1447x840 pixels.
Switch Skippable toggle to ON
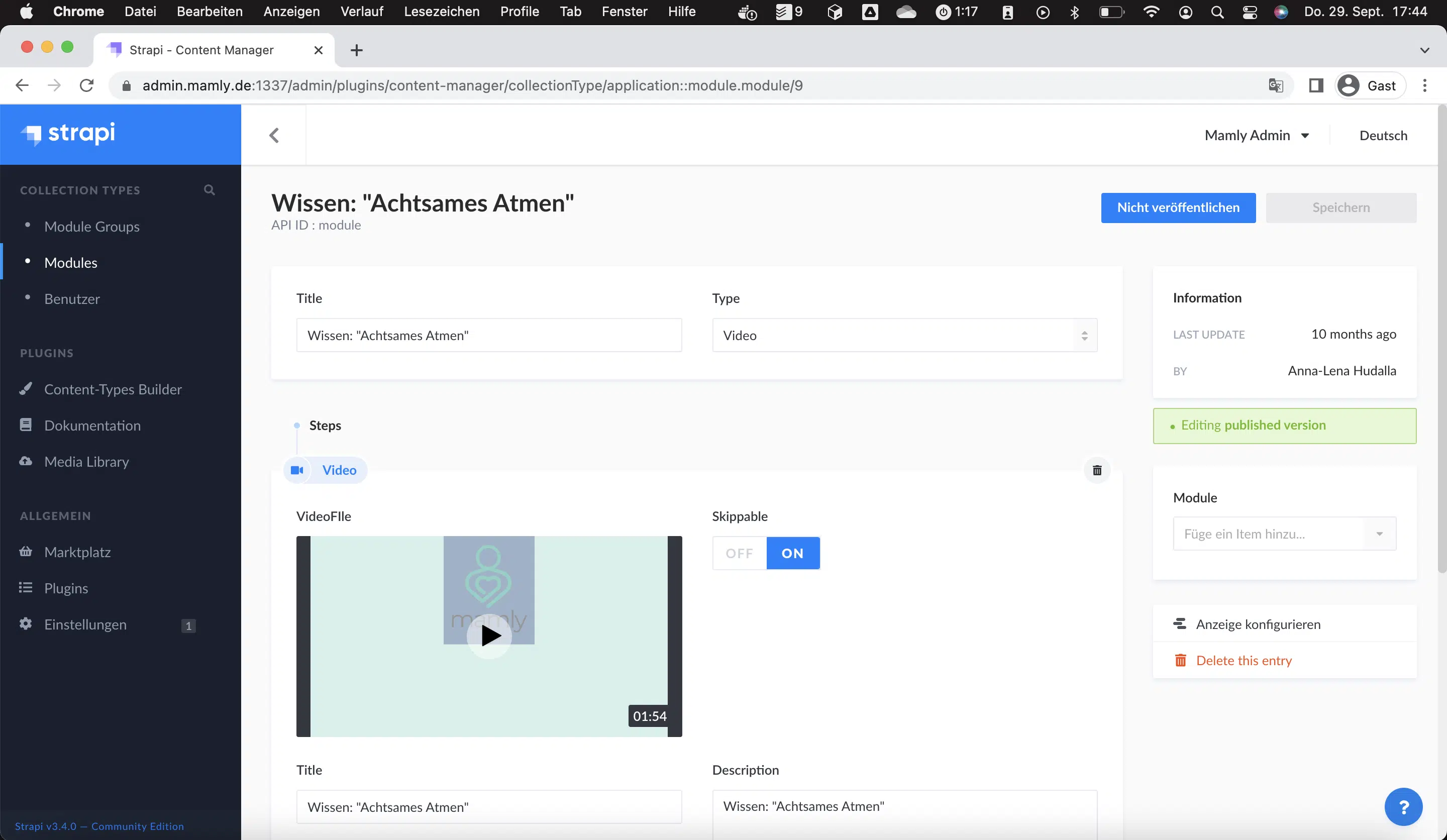pos(792,553)
